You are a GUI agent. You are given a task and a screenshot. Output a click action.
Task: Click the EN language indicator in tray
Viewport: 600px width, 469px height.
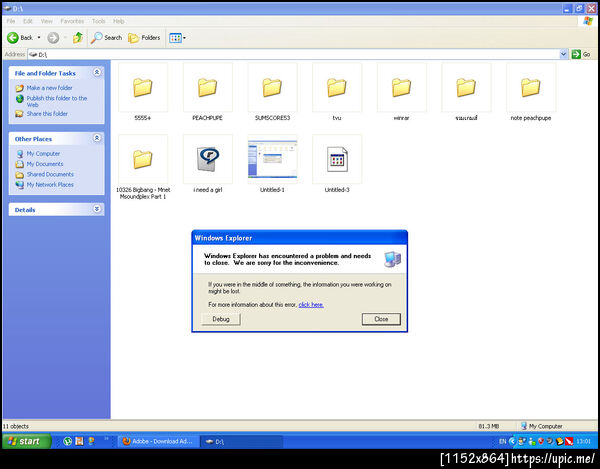[x=502, y=441]
